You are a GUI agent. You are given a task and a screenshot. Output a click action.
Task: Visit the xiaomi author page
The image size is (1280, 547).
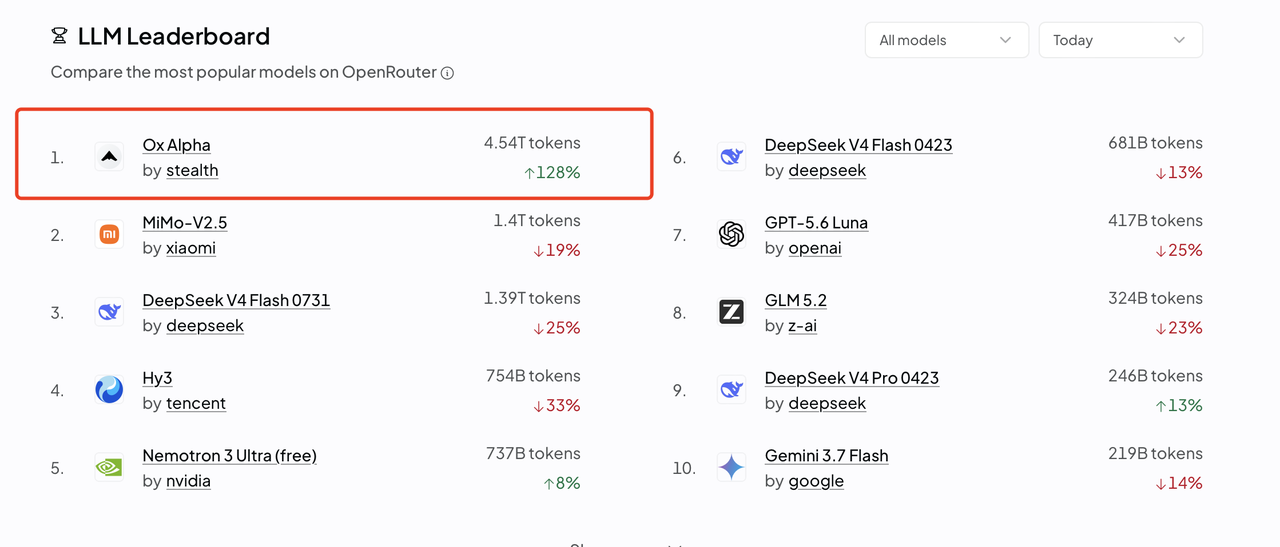coord(191,248)
